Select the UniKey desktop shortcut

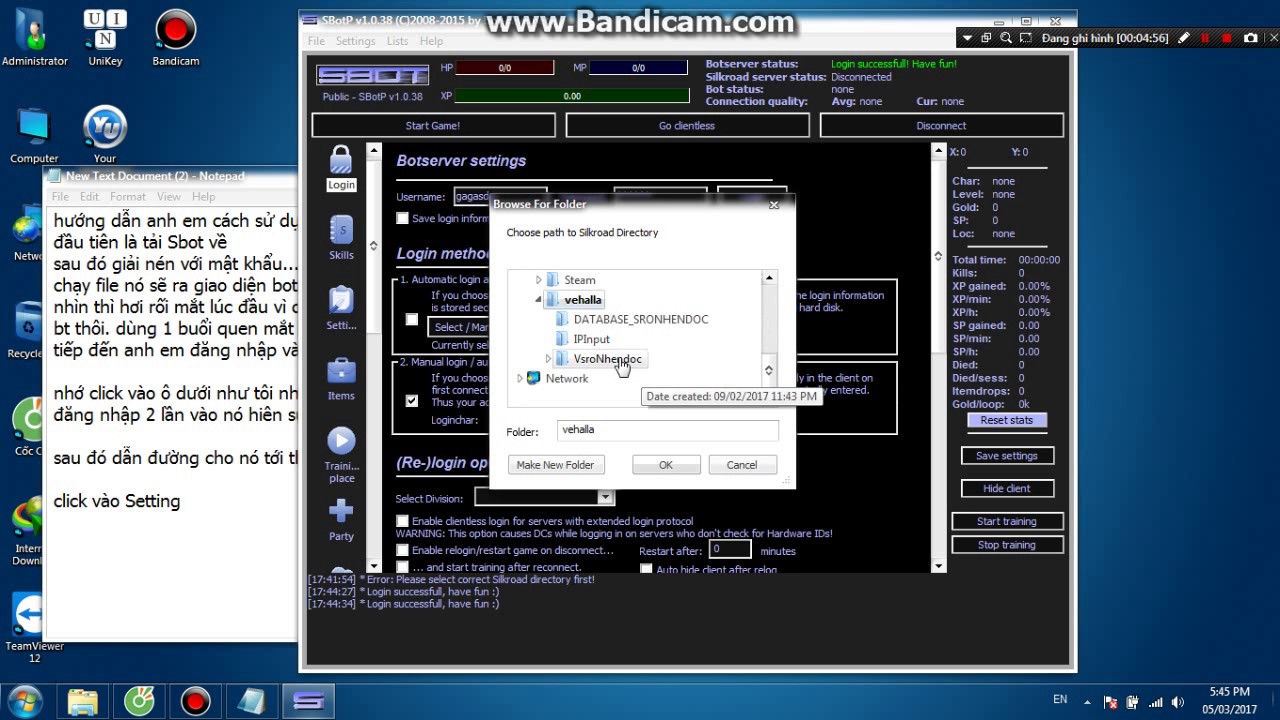(x=105, y=38)
